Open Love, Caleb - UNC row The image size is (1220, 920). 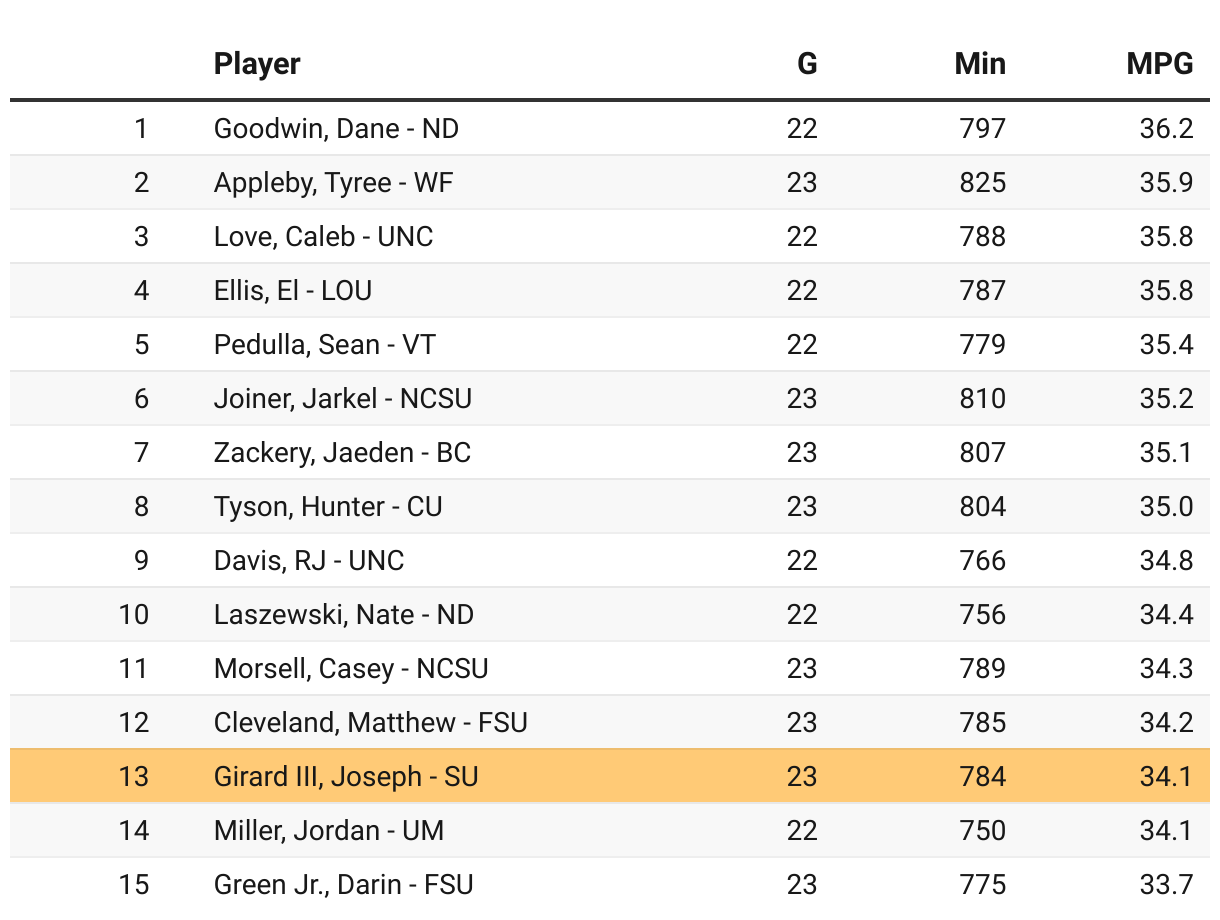610,236
